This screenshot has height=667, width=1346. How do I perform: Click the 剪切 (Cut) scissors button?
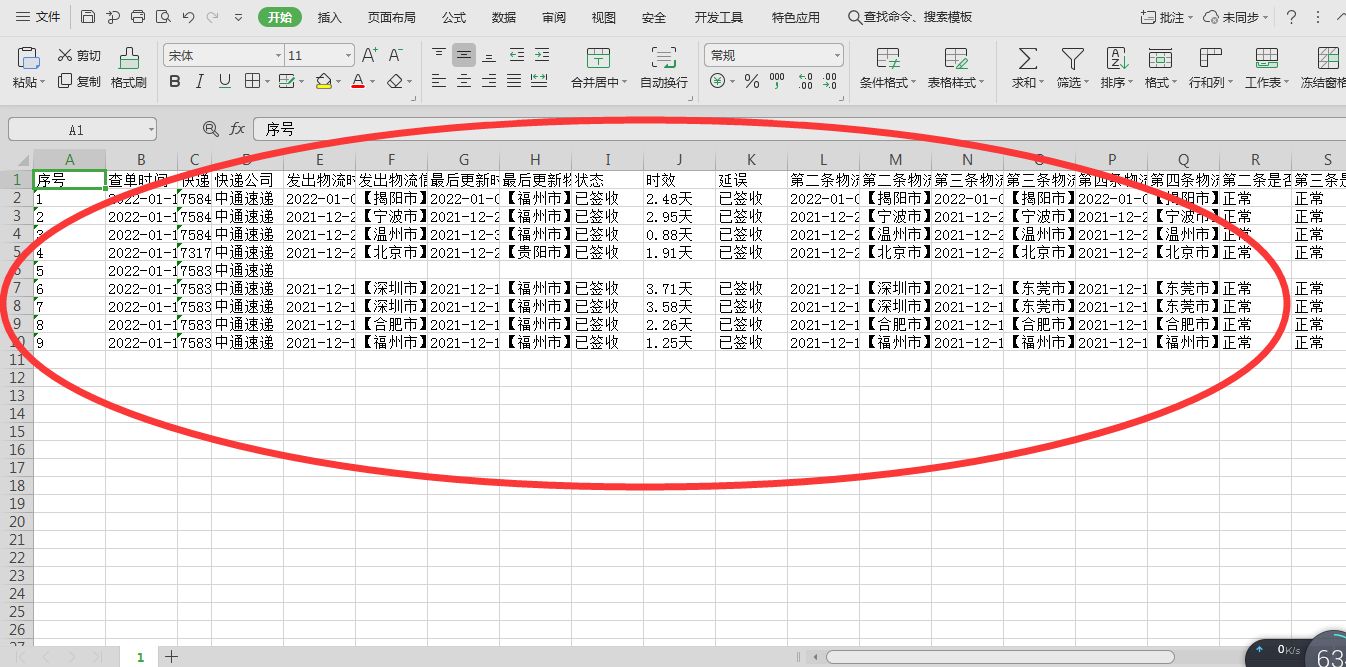[x=79, y=56]
